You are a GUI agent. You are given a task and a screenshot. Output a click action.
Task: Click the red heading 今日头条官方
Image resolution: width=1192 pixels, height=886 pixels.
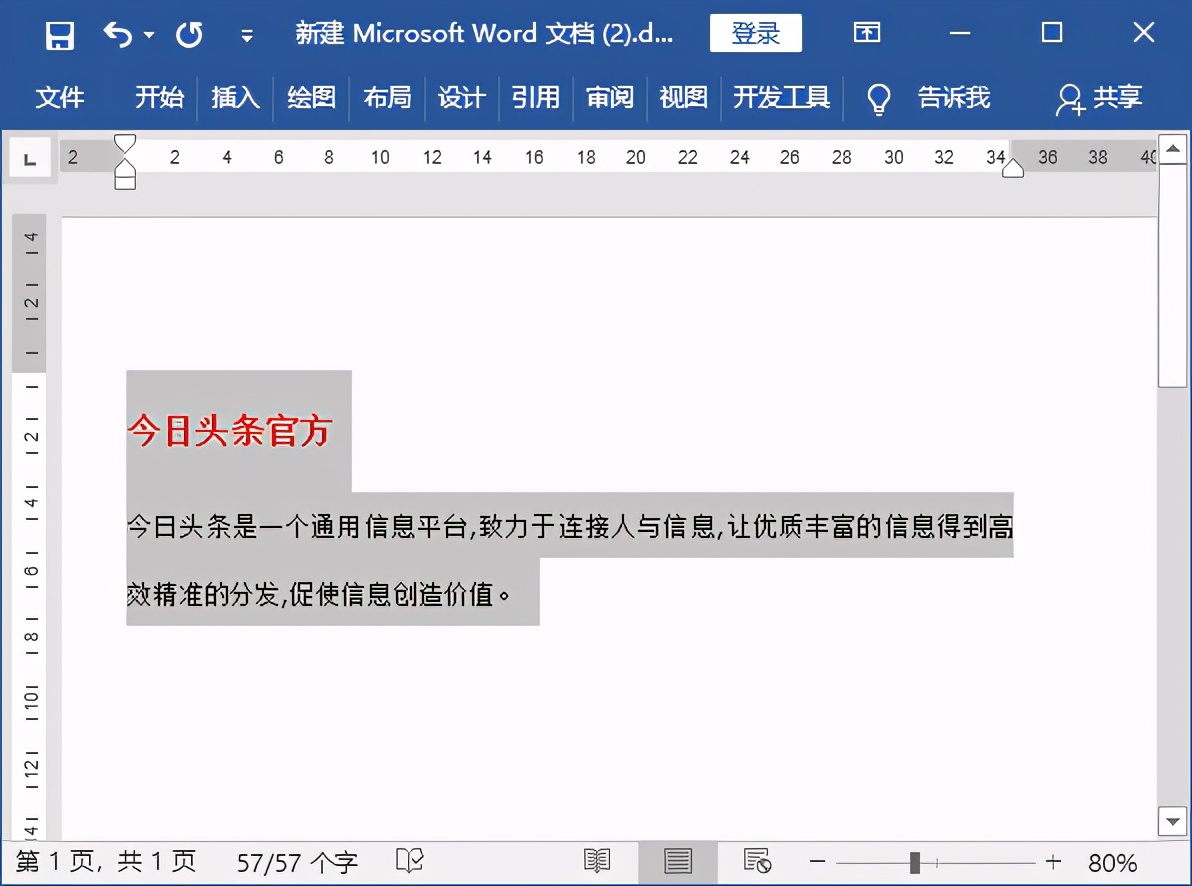[x=230, y=430]
